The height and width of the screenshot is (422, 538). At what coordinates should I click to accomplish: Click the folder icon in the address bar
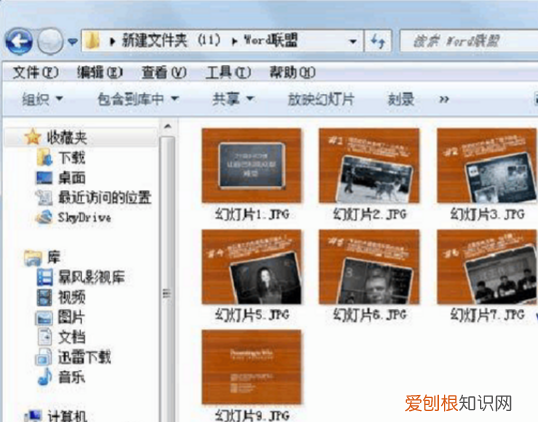coord(93,41)
